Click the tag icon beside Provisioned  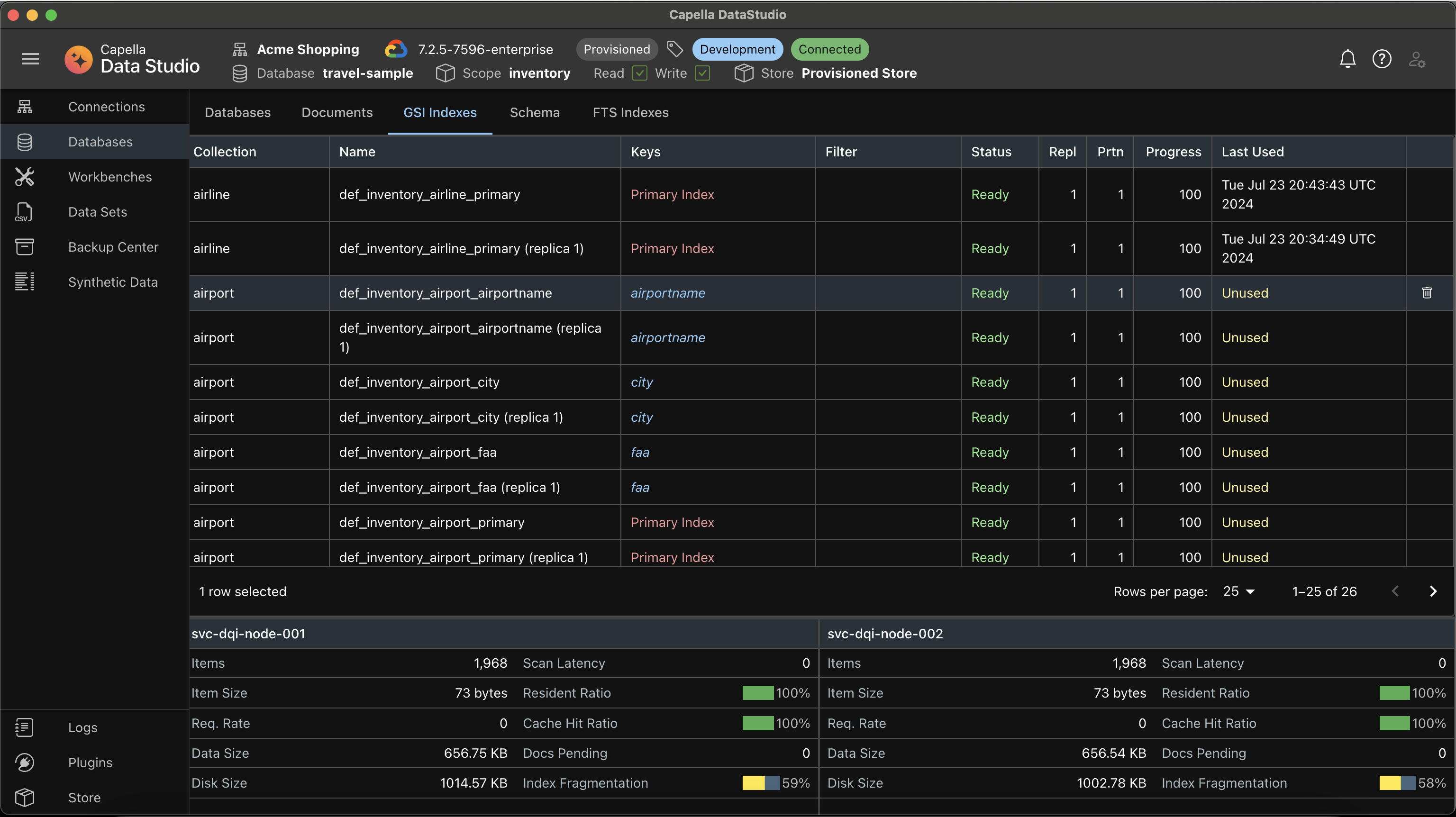click(x=674, y=49)
